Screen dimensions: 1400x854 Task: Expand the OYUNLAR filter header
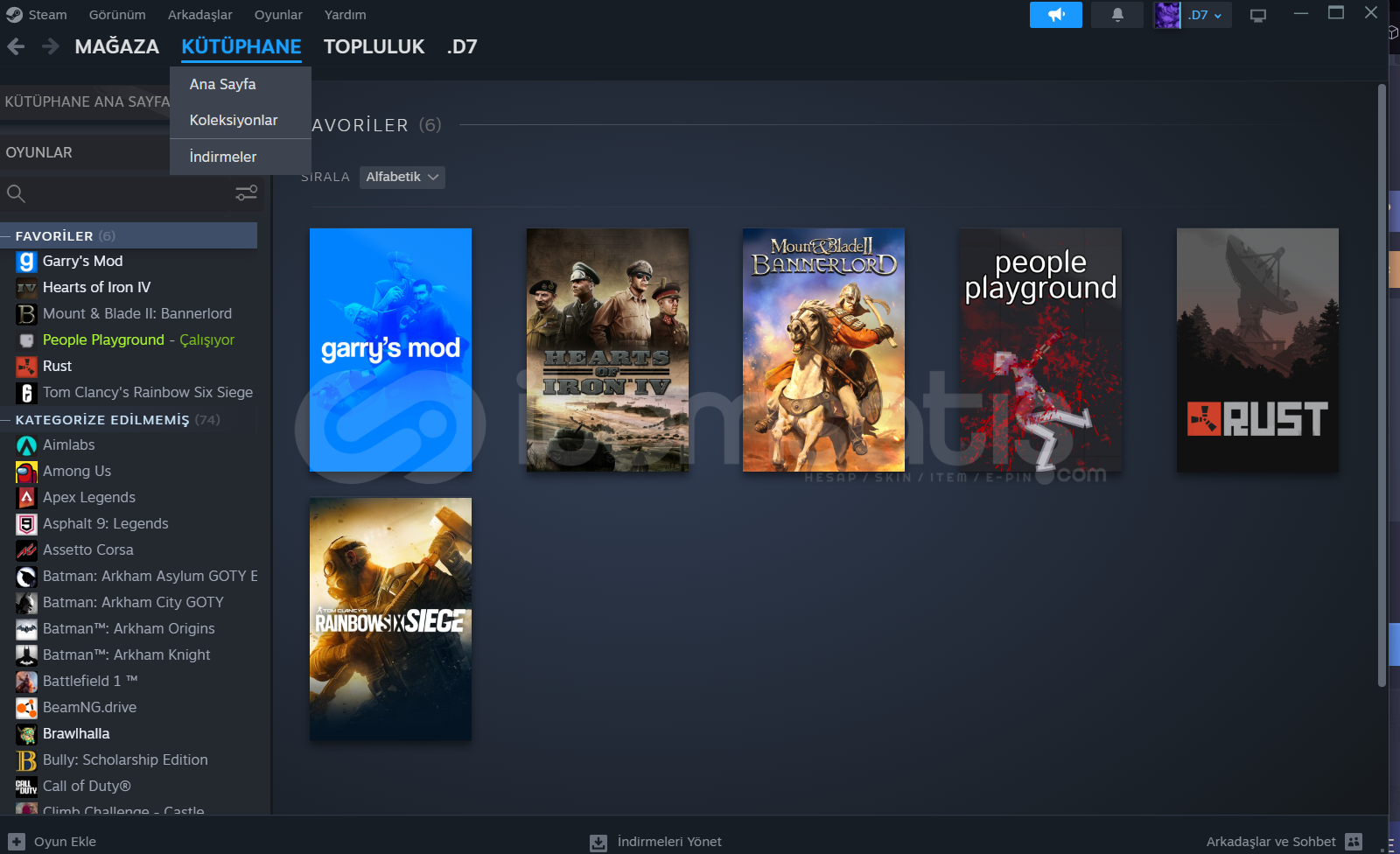pyautogui.click(x=85, y=152)
